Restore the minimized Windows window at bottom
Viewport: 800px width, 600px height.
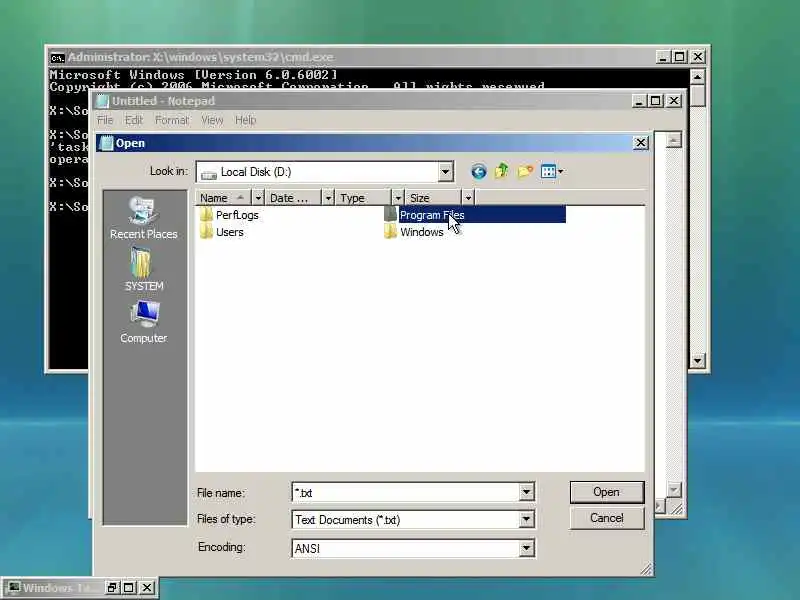click(112, 588)
